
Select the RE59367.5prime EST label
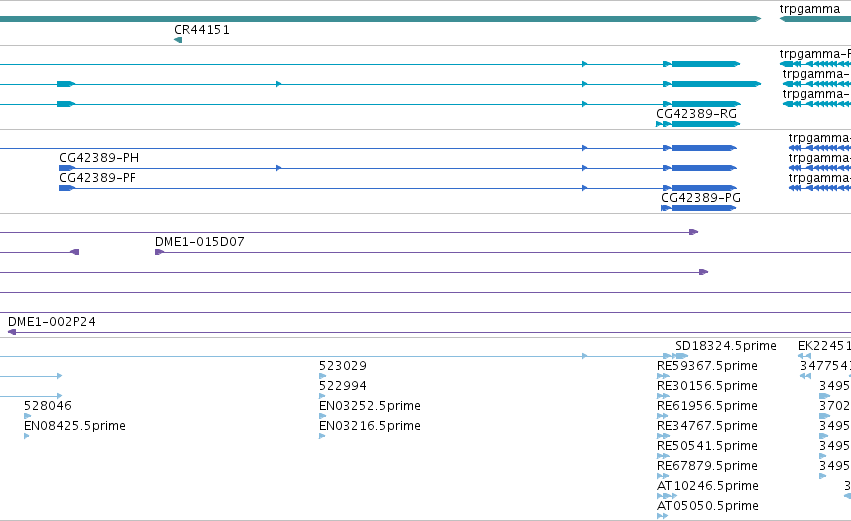click(x=707, y=366)
